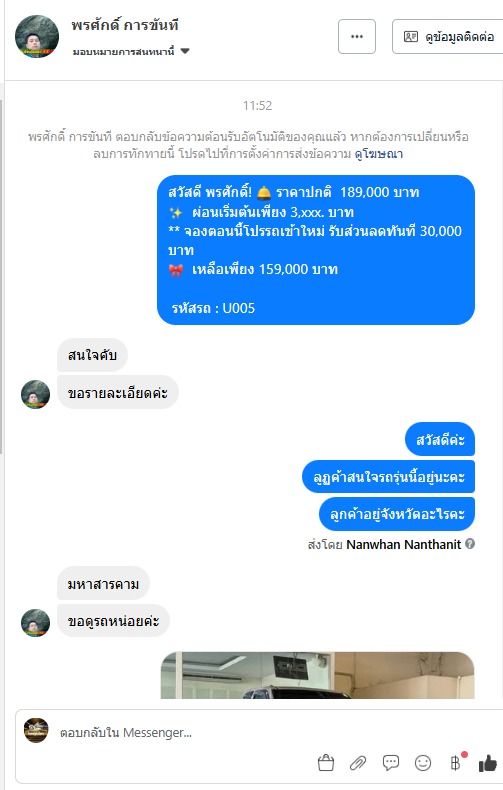Open the three-dots more options button
503x790 pixels.
[357, 36]
